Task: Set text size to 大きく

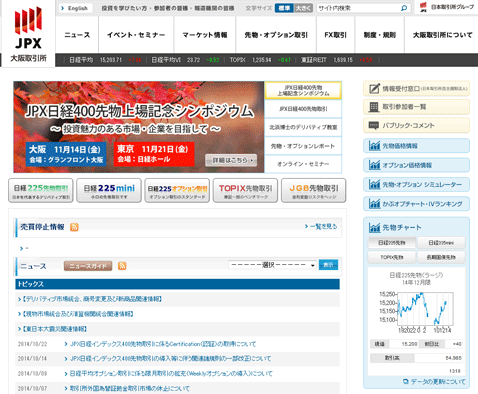Action: 303,8
